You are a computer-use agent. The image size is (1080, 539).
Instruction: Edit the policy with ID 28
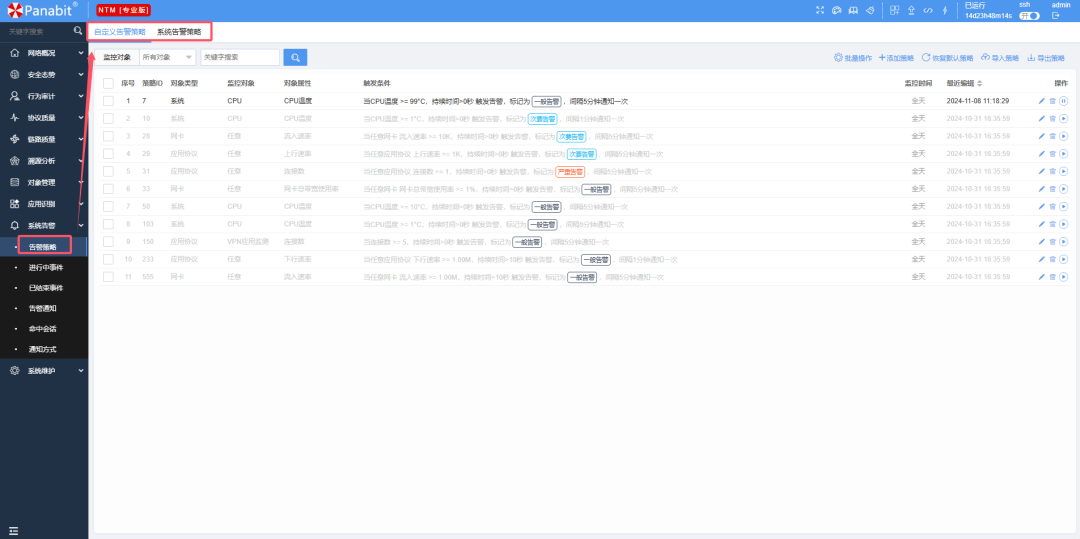[1041, 136]
